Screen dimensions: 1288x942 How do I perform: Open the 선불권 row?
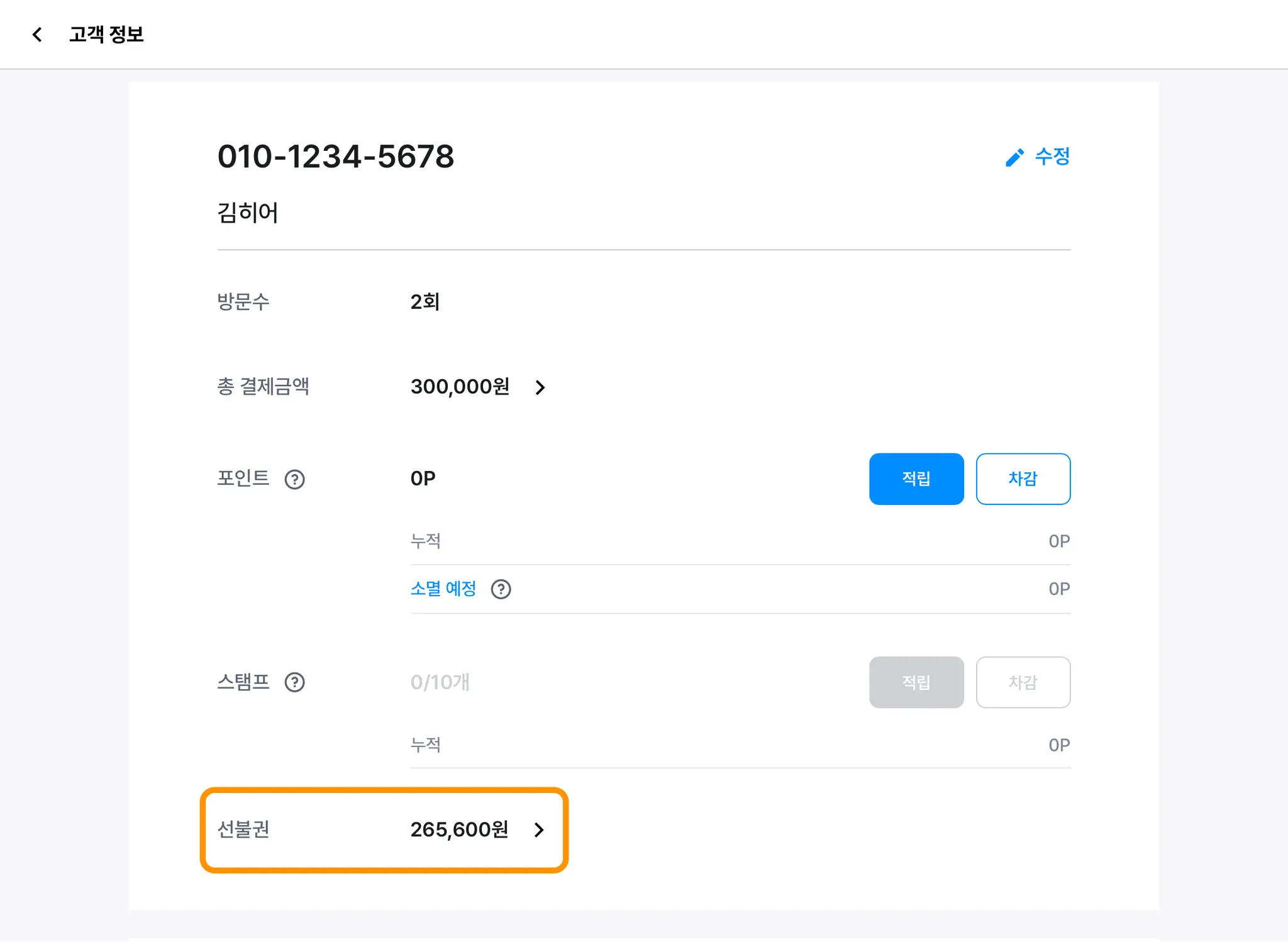pyautogui.click(x=384, y=830)
